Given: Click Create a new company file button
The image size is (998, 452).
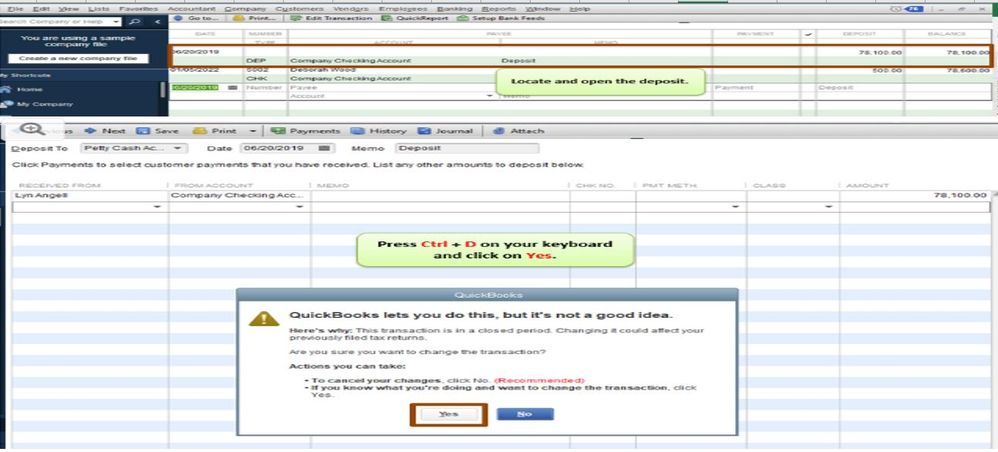Looking at the screenshot, I should (78, 59).
